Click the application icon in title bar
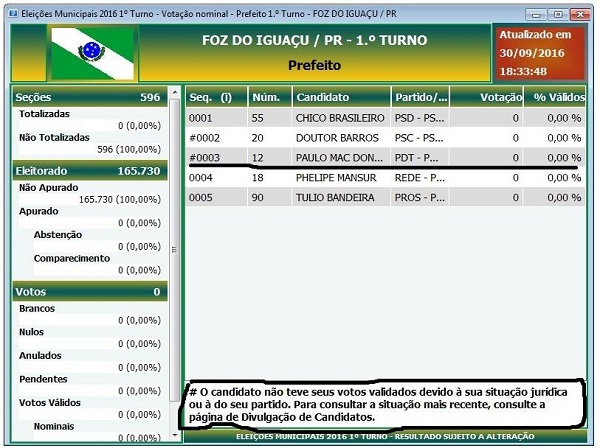The height and width of the screenshot is (448, 600). pyautogui.click(x=10, y=10)
